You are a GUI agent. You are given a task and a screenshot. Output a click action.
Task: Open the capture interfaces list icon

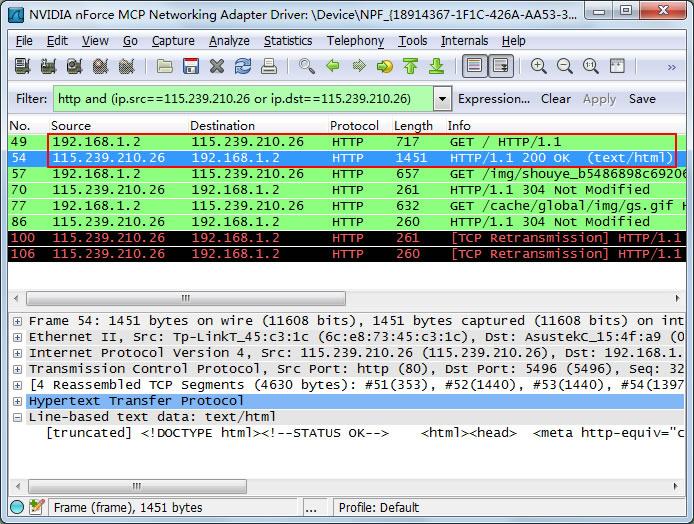(22, 66)
